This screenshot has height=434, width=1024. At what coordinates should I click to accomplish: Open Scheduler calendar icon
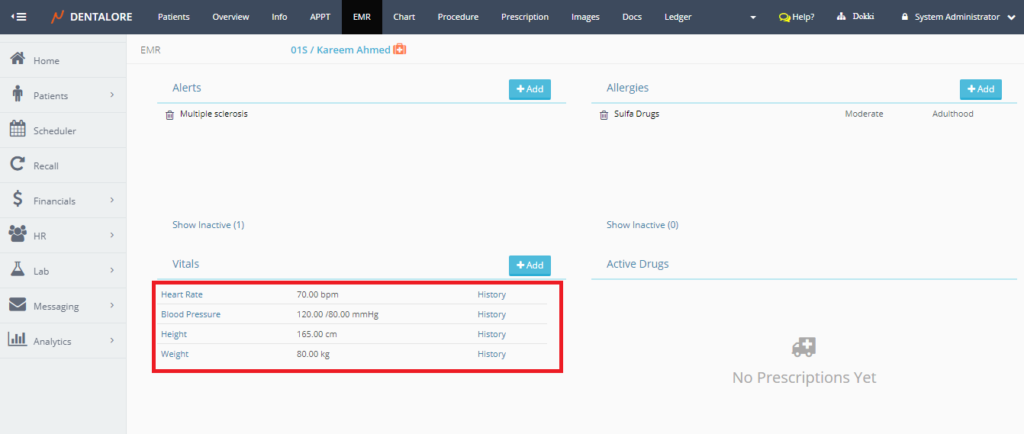pyautogui.click(x=17, y=129)
